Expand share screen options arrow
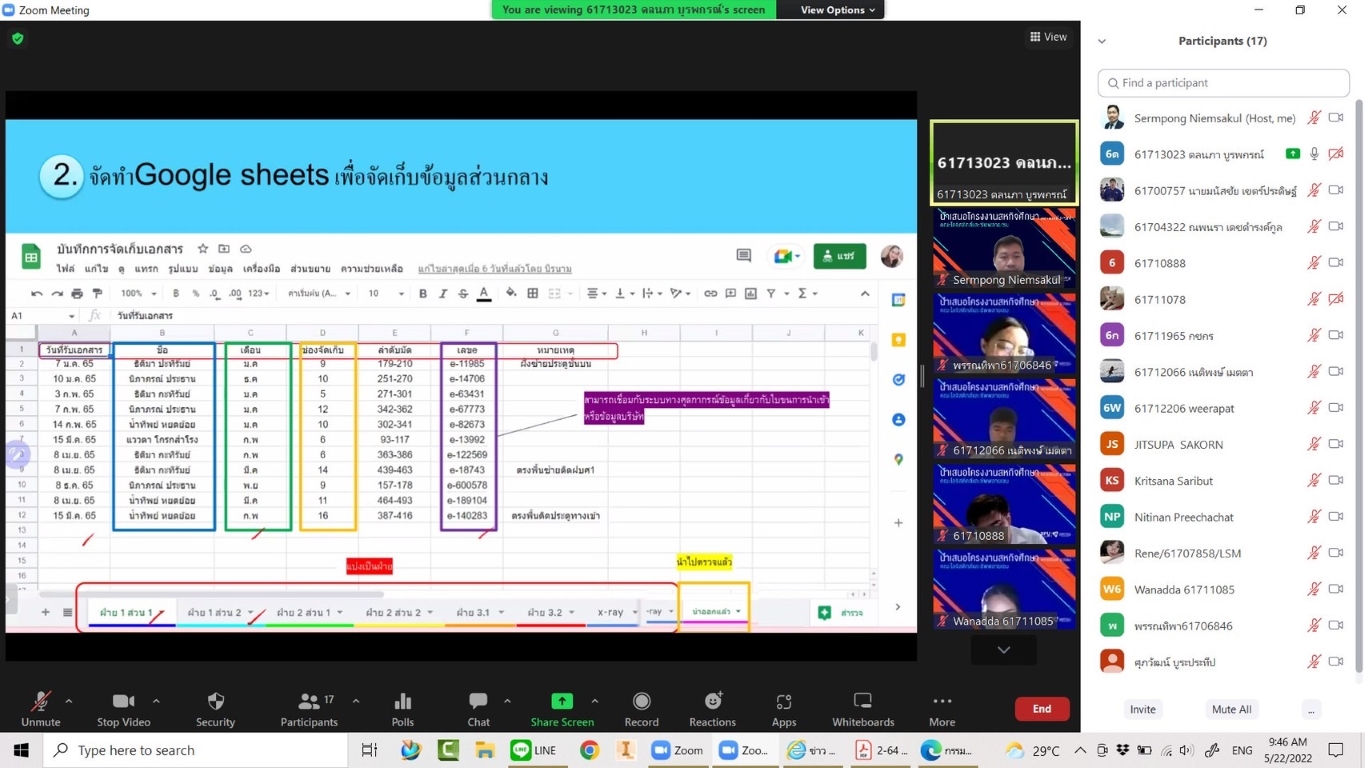The width and height of the screenshot is (1365, 768). pyautogui.click(x=595, y=701)
